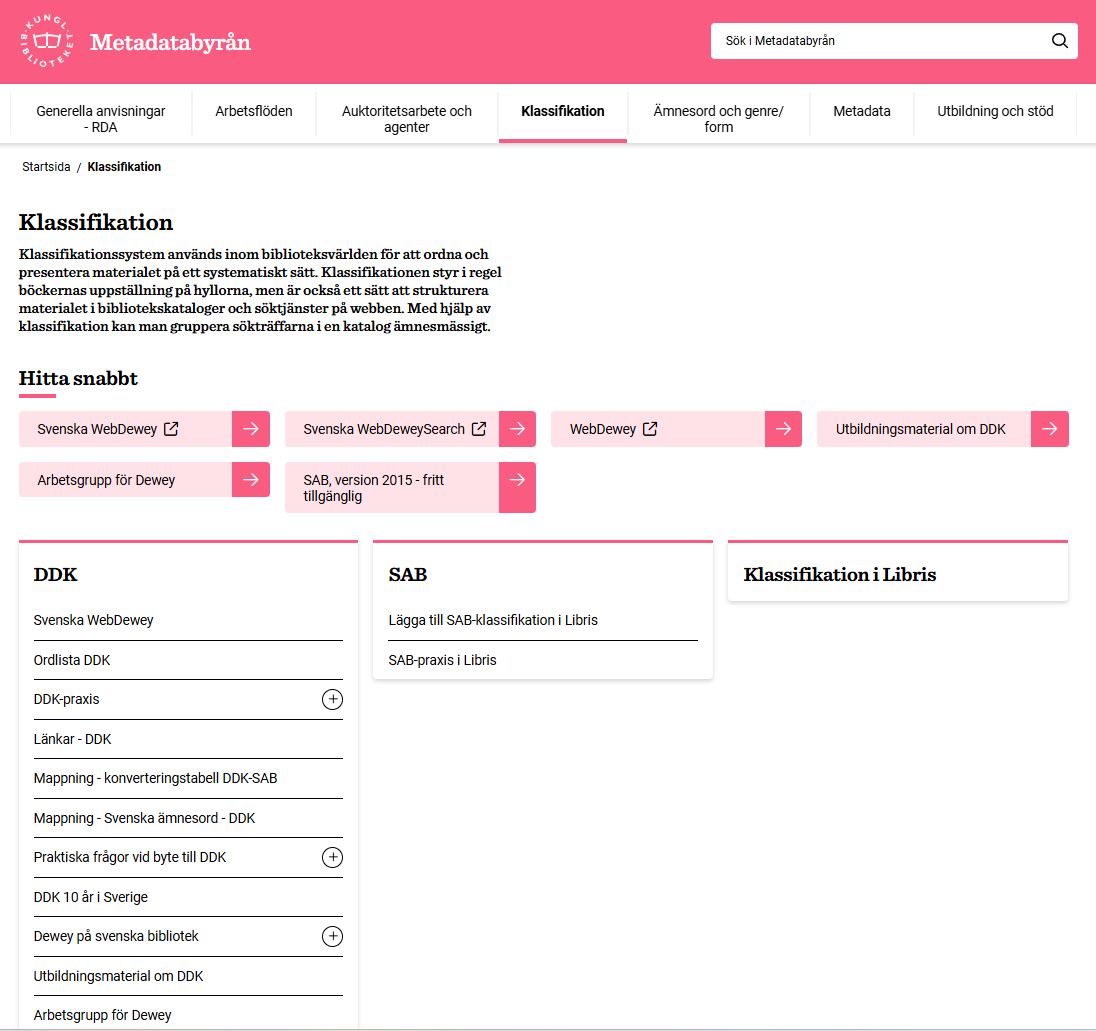Focus the Sök i Metadatabyrån search field

(875, 41)
